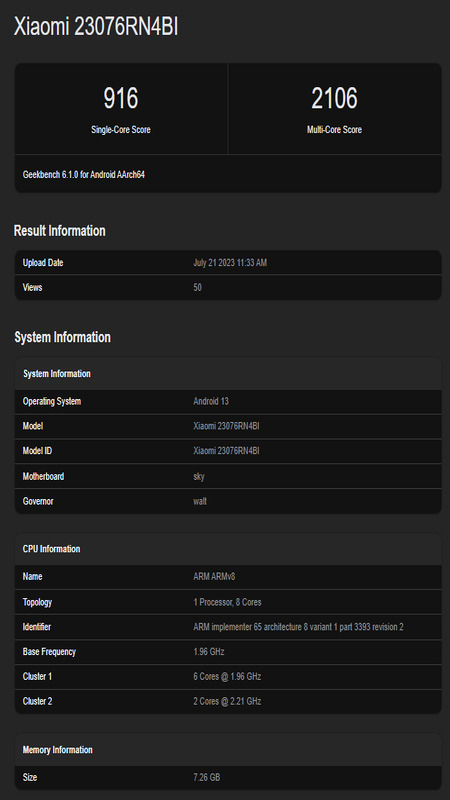This screenshot has width=450, height=800.
Task: Click the Single-Core Score label
Action: 121,130
